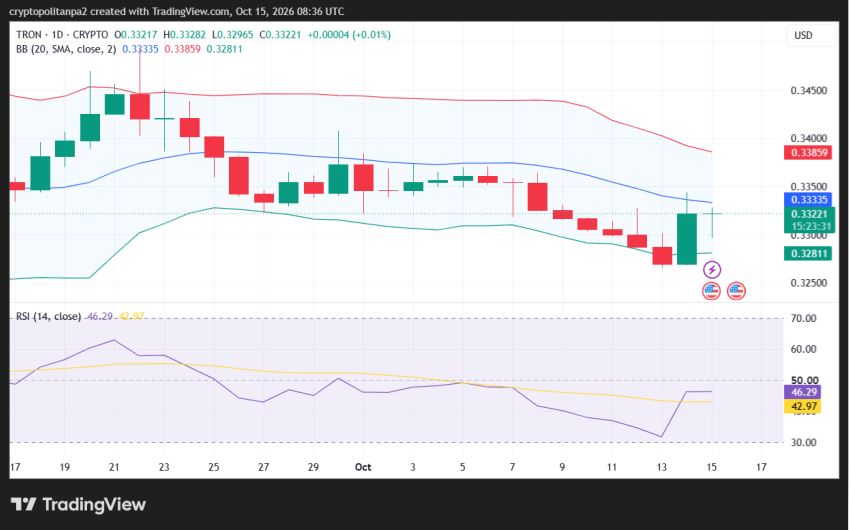Click the 0.33500 price axis label
The height and width of the screenshot is (530, 849).
pos(808,187)
